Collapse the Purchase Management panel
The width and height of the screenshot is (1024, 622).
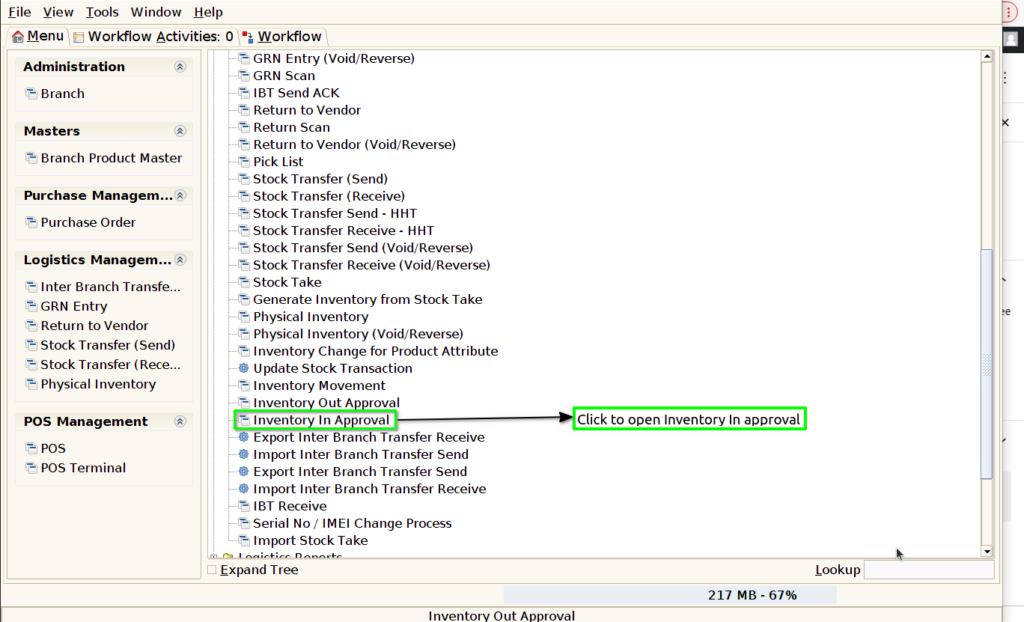tap(180, 195)
